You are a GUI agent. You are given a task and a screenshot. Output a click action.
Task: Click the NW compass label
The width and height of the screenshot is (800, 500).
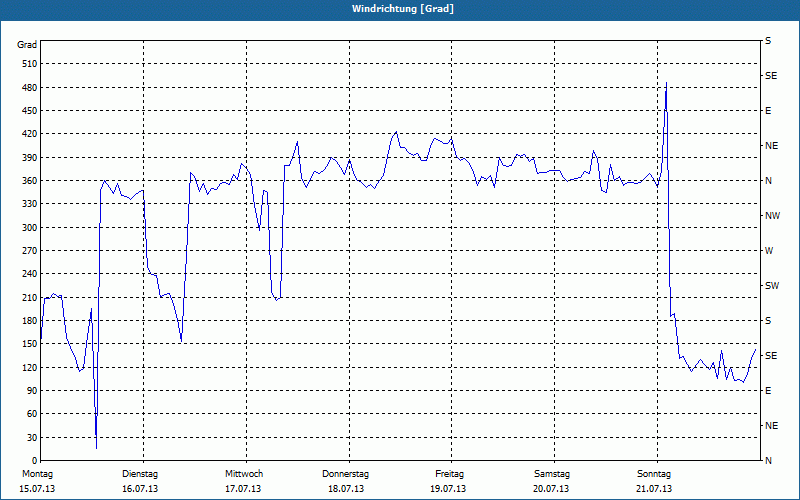coord(772,216)
